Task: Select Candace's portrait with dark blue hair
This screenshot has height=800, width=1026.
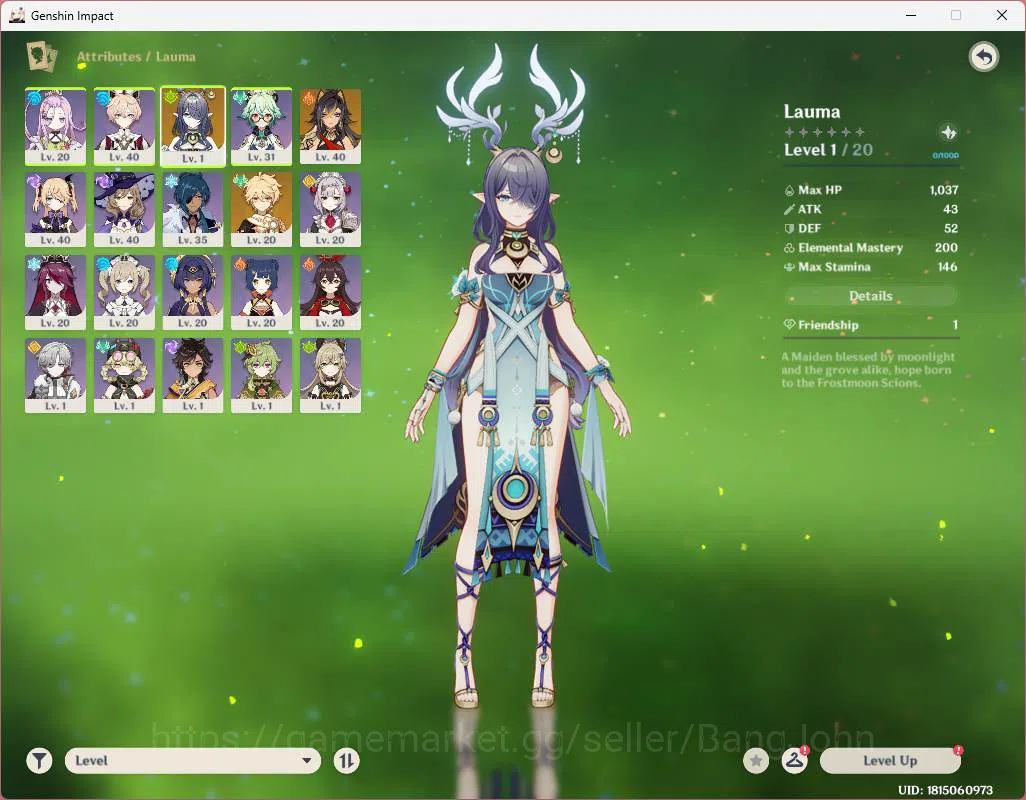Action: 193,292
